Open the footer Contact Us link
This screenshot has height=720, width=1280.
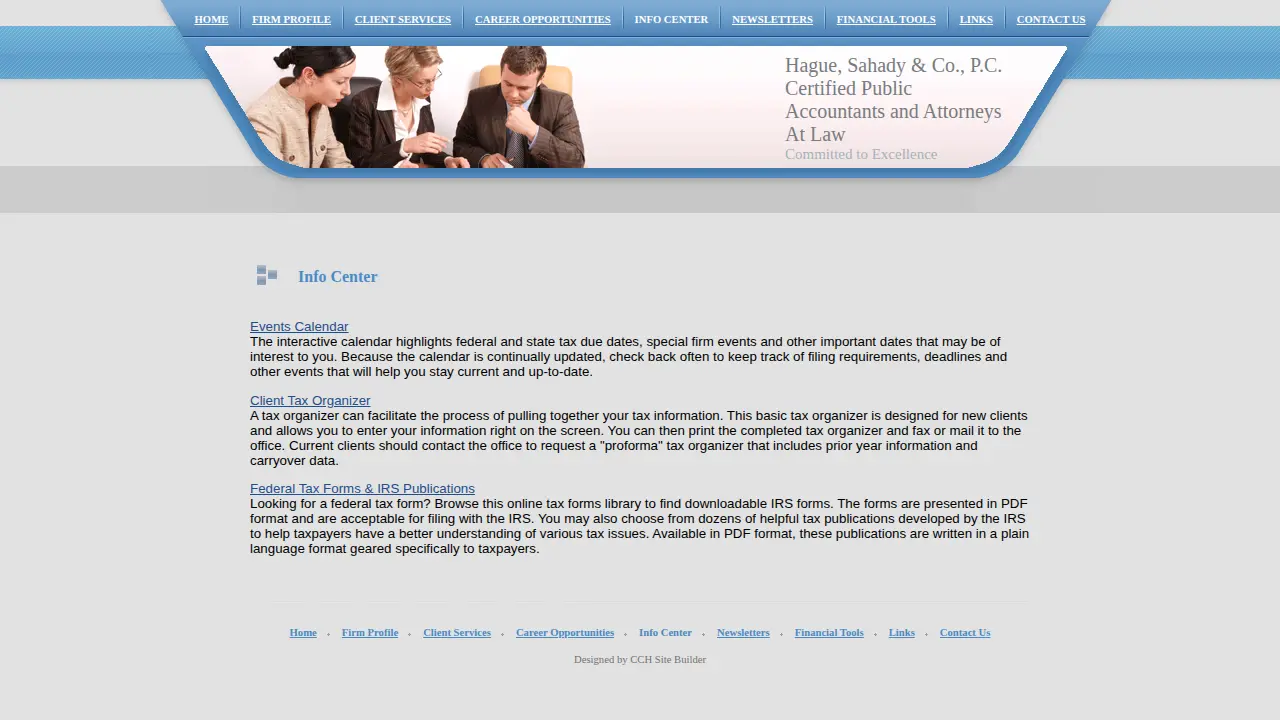965,632
